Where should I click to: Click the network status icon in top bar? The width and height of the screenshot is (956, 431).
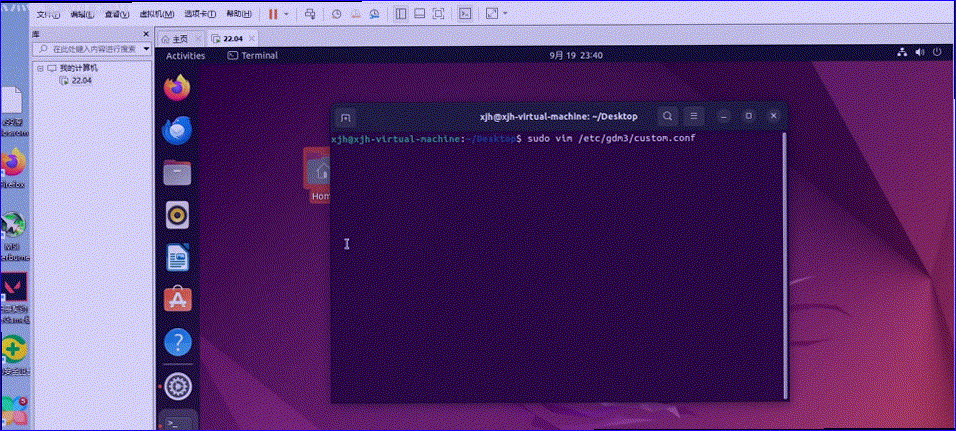(x=904, y=54)
